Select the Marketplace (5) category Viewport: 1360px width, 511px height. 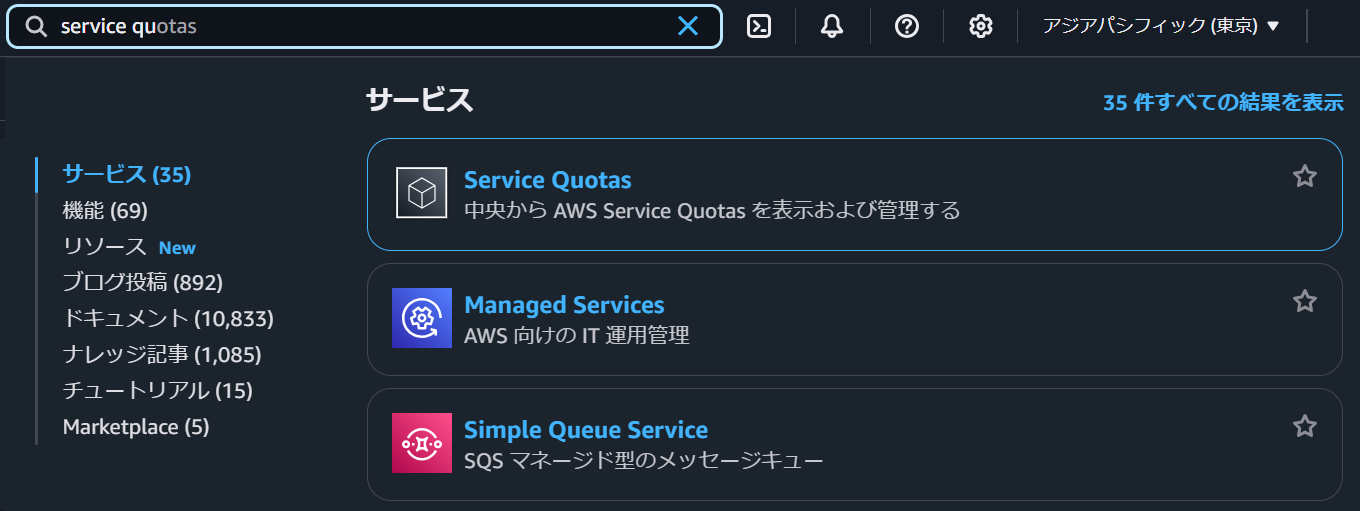pyautogui.click(x=136, y=427)
